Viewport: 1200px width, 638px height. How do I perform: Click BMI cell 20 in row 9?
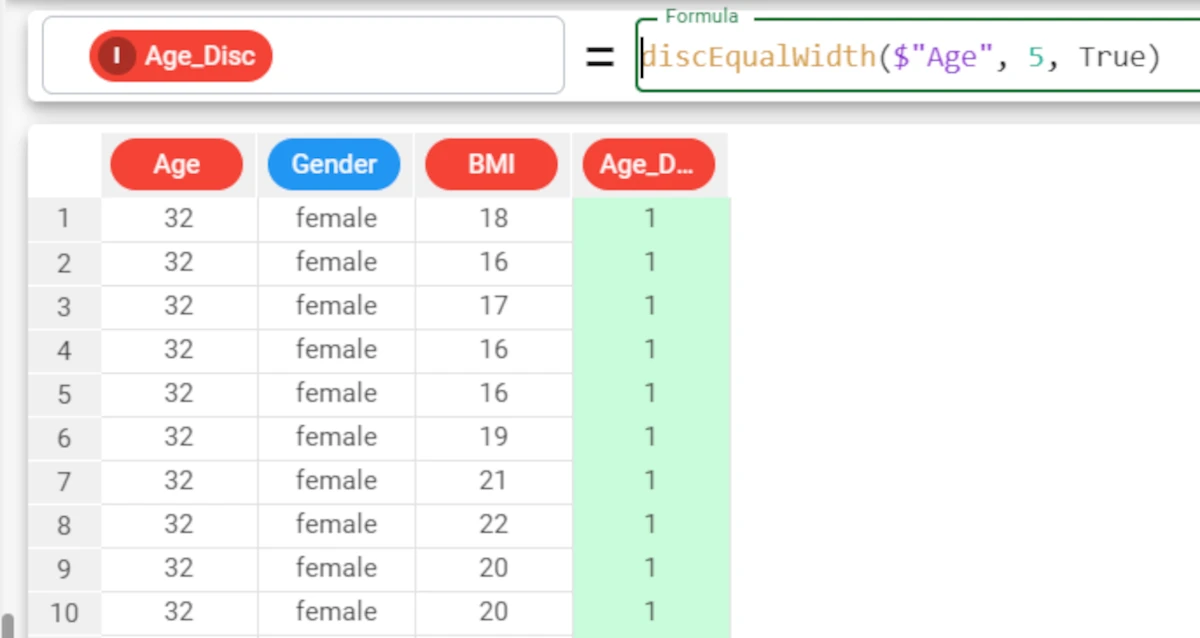pyautogui.click(x=493, y=569)
